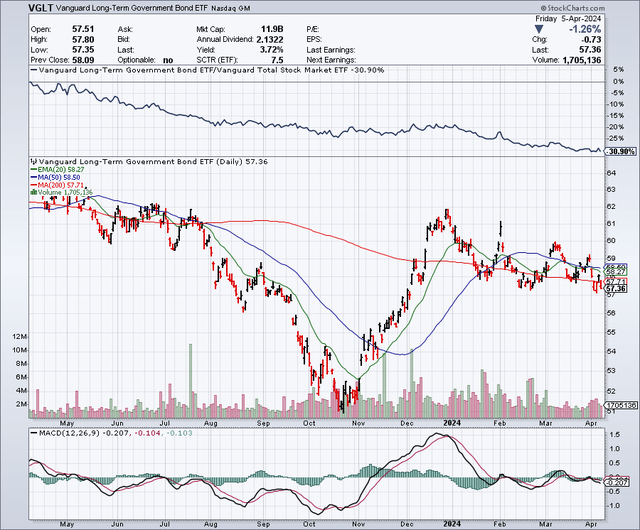Click the green EMA(20) line swatch
This screenshot has width=640, height=530.
tap(33, 169)
